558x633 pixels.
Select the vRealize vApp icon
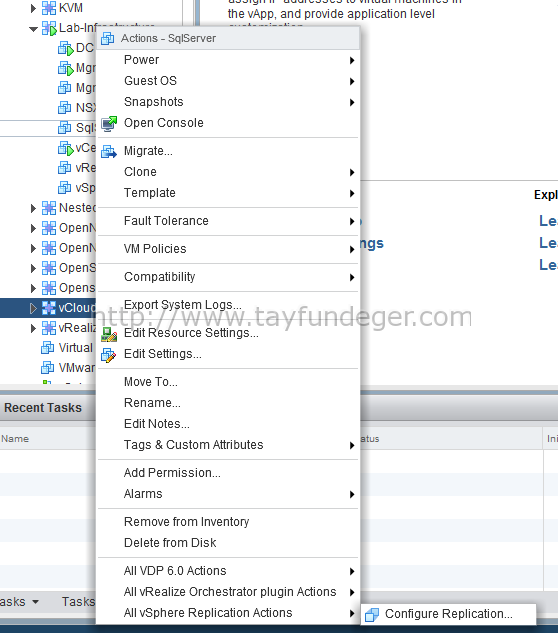click(x=49, y=328)
